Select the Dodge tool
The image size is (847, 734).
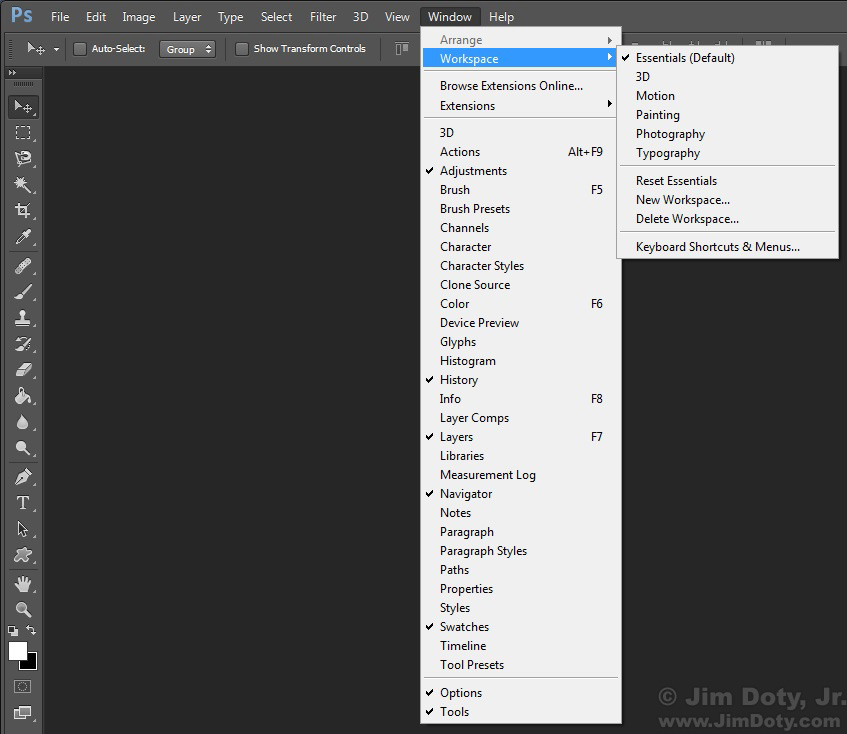click(x=23, y=448)
